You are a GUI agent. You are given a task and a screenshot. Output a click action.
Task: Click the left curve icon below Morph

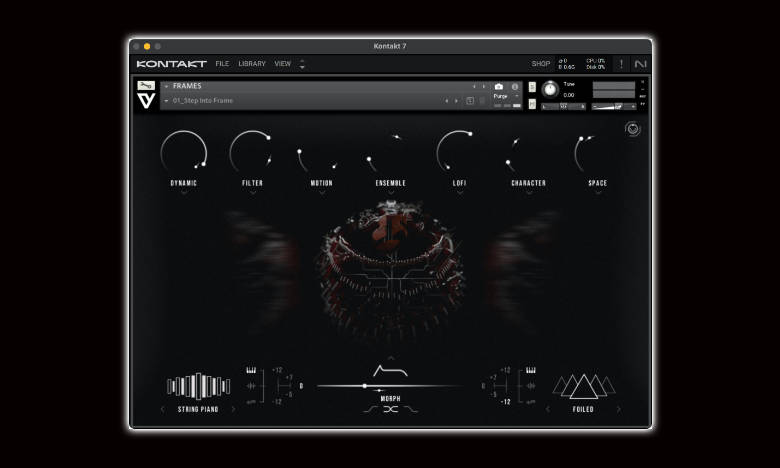pyautogui.click(x=371, y=409)
